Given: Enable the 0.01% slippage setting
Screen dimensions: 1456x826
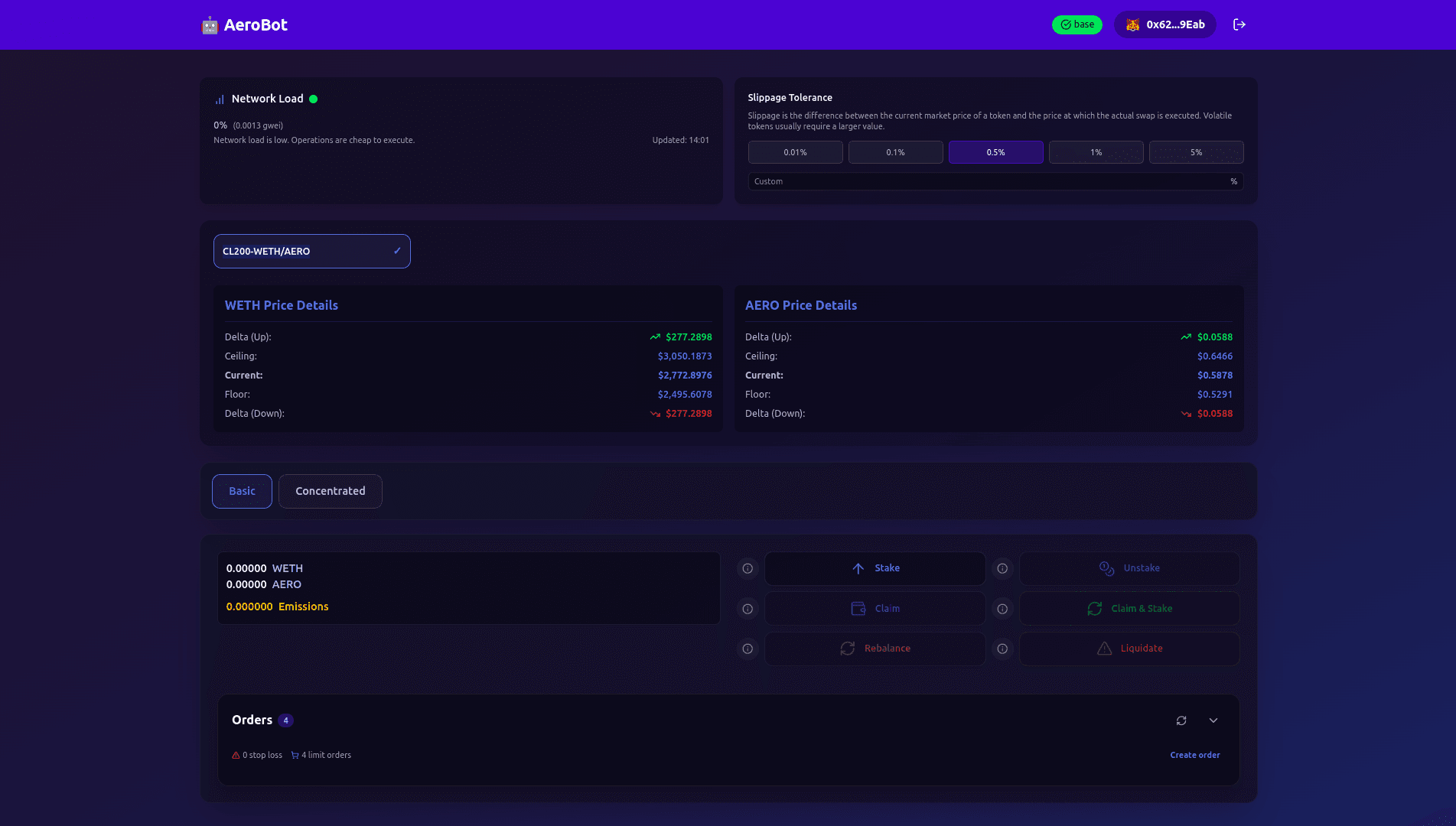Looking at the screenshot, I should click(795, 151).
